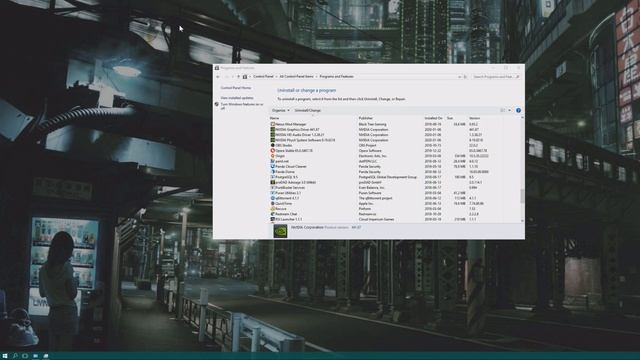The height and width of the screenshot is (360, 640).
Task: Click the Up one level arrow
Action: click(x=239, y=77)
